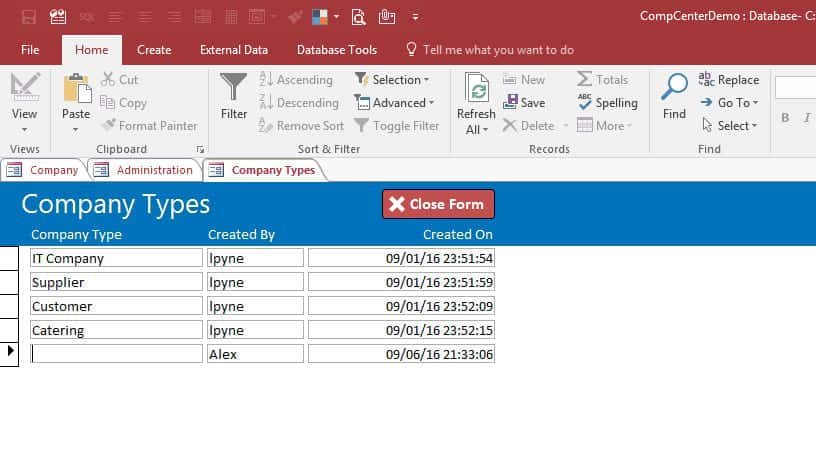Screen dimensions: 816x456
Task: Open the Delete dropdown arrow
Action: (x=566, y=126)
